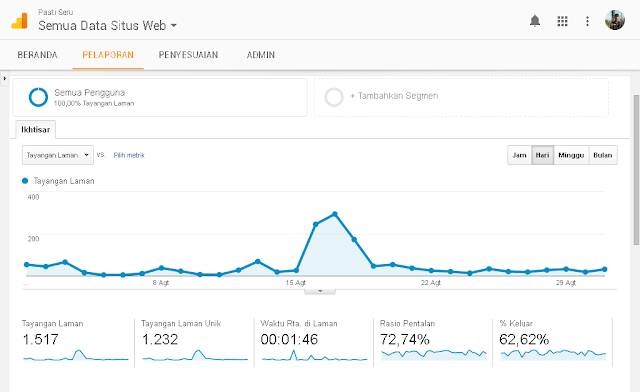The image size is (640, 392).
Task: Set chart granularity to Jam
Action: [x=519, y=155]
